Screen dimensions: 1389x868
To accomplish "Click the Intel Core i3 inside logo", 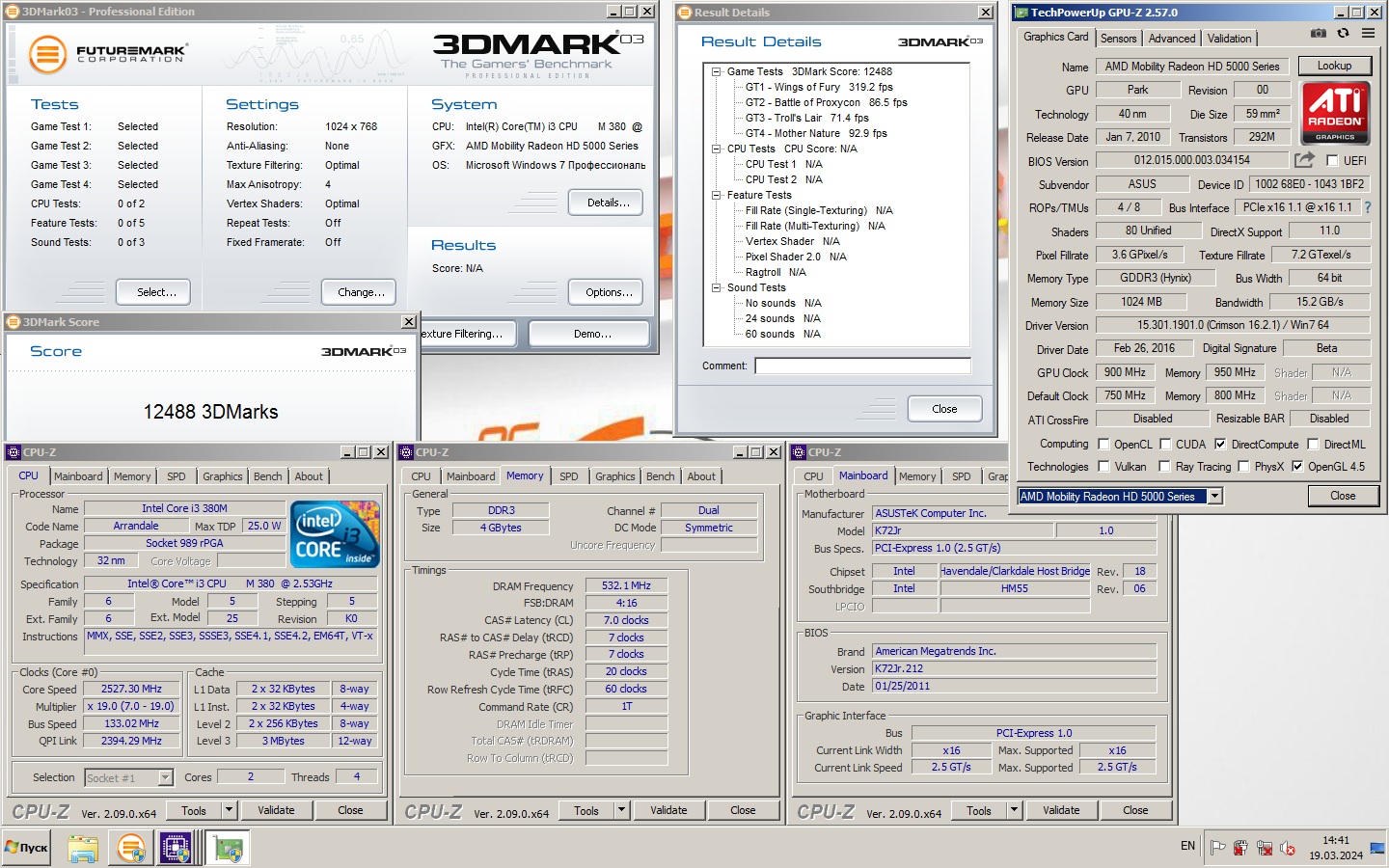I will 336,534.
